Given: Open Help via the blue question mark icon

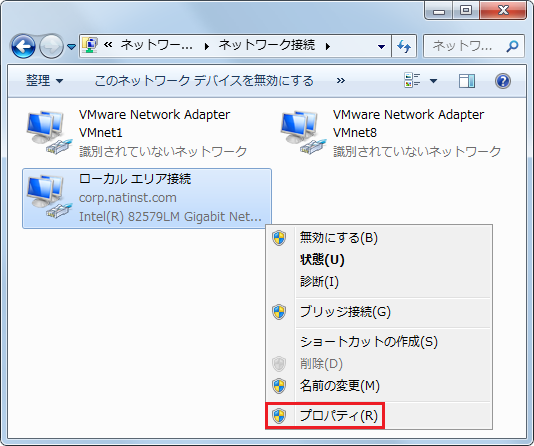Looking at the screenshot, I should coord(503,81).
